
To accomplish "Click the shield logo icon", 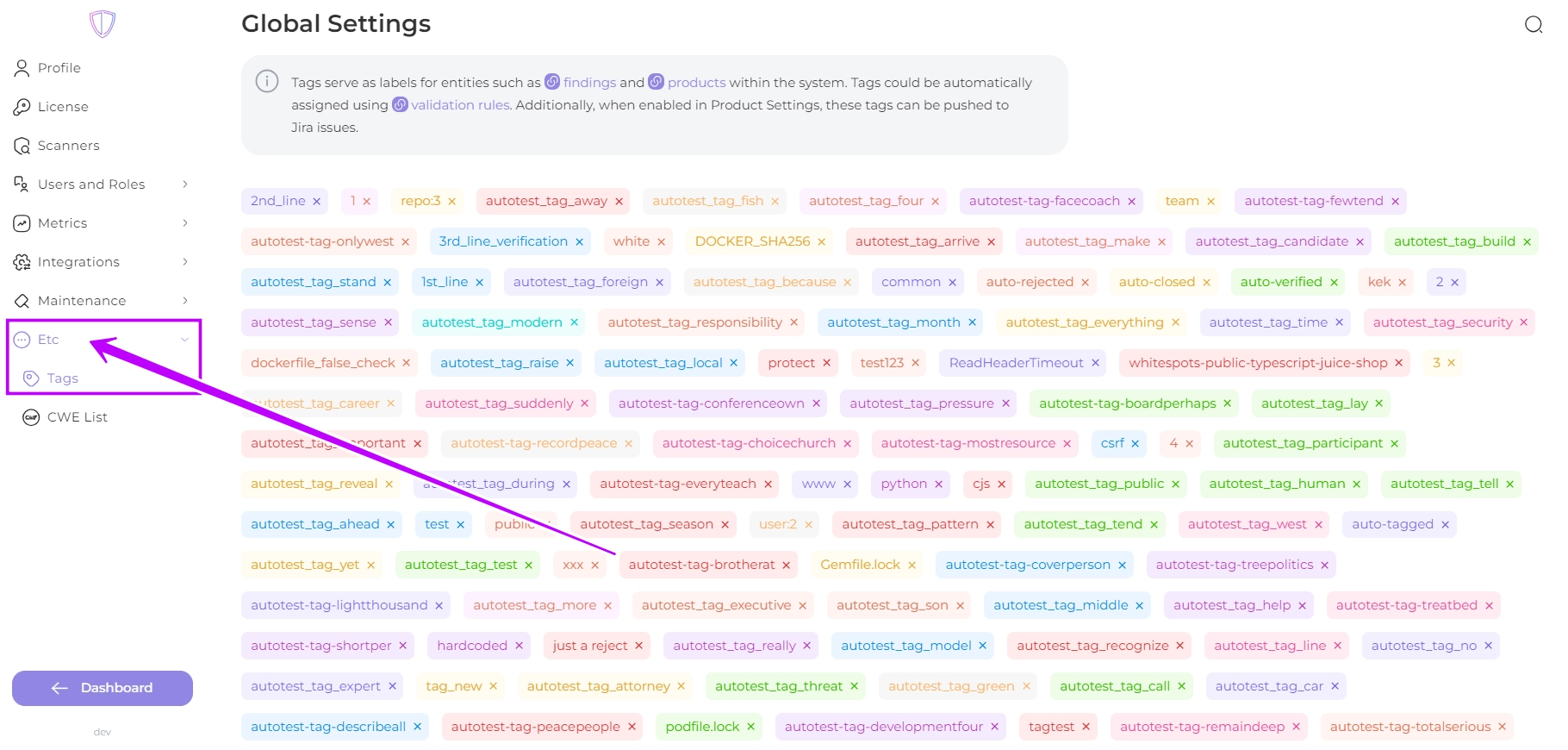I will (103, 23).
